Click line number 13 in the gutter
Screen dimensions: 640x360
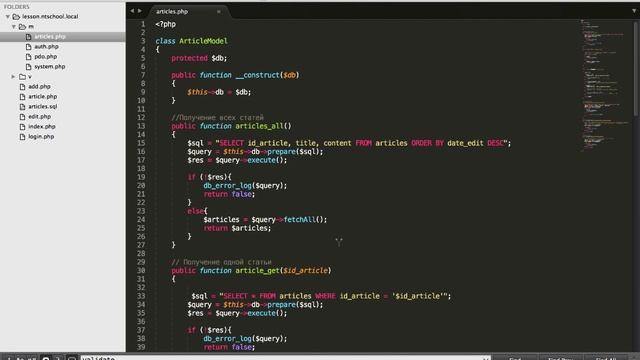point(141,126)
